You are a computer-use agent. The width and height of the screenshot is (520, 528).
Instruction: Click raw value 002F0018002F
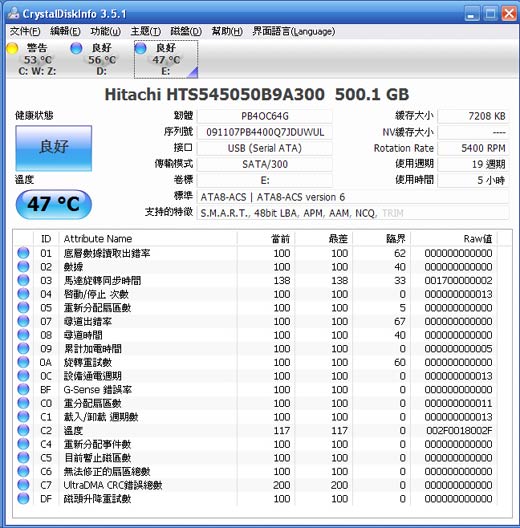459,431
